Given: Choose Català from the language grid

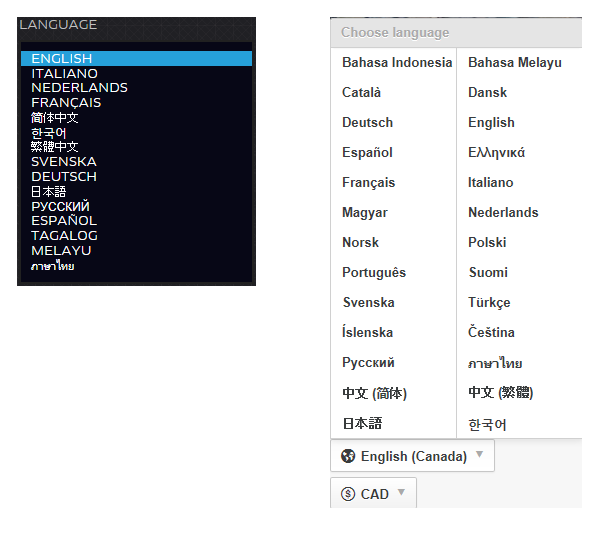Looking at the screenshot, I should [x=361, y=92].
